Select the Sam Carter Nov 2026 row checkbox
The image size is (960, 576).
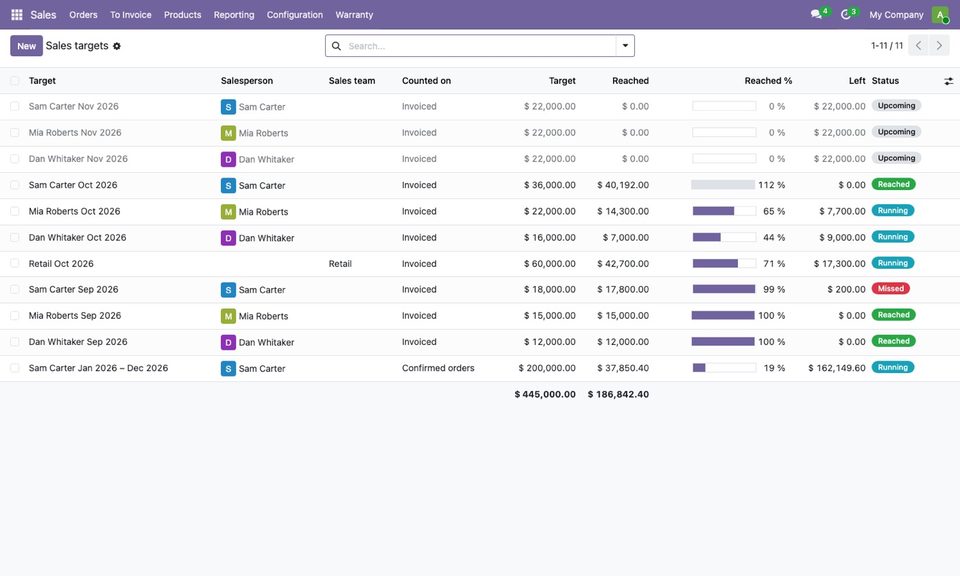point(15,107)
